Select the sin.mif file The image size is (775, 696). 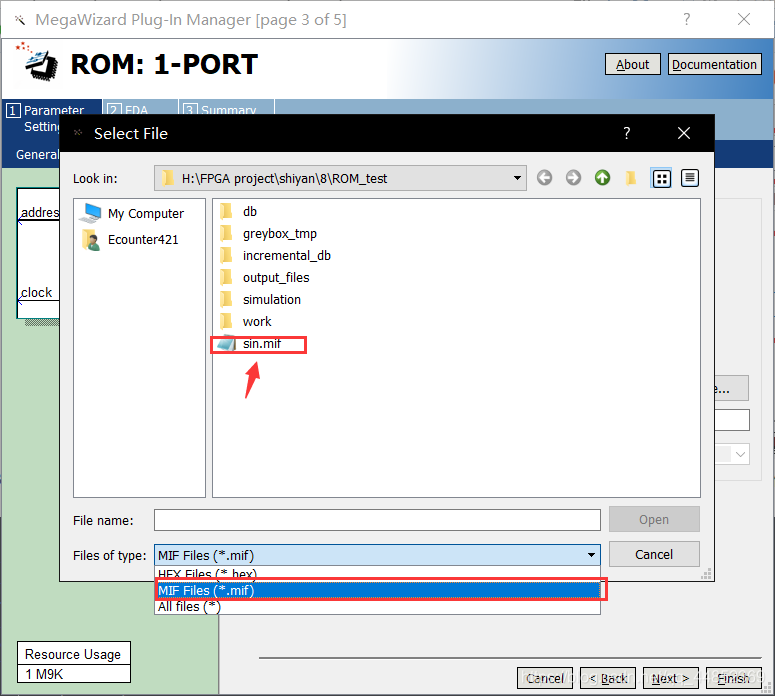[x=250, y=344]
